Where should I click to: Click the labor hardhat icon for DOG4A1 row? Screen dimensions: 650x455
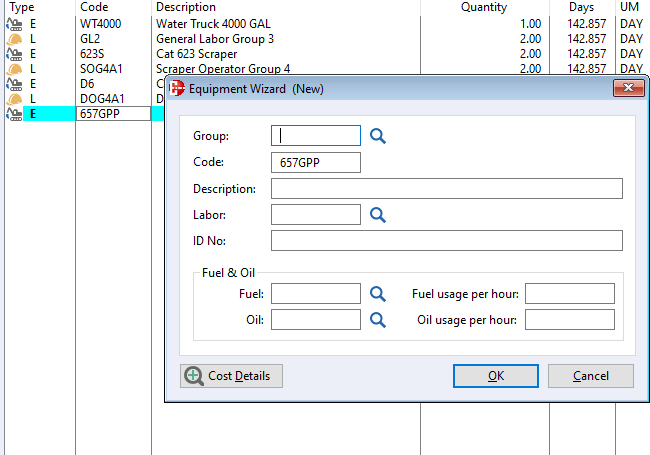click(x=15, y=99)
